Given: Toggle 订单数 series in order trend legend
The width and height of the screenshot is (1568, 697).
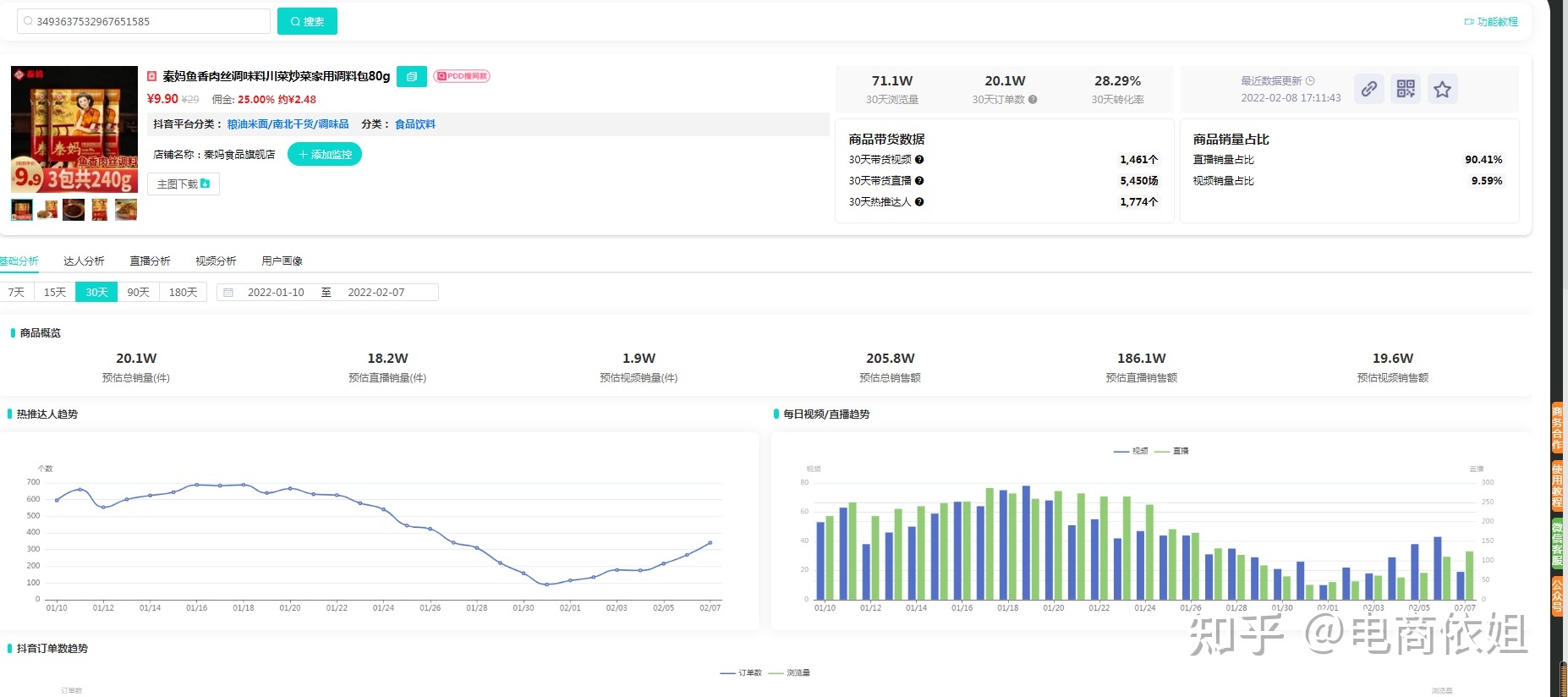Looking at the screenshot, I should tap(741, 673).
